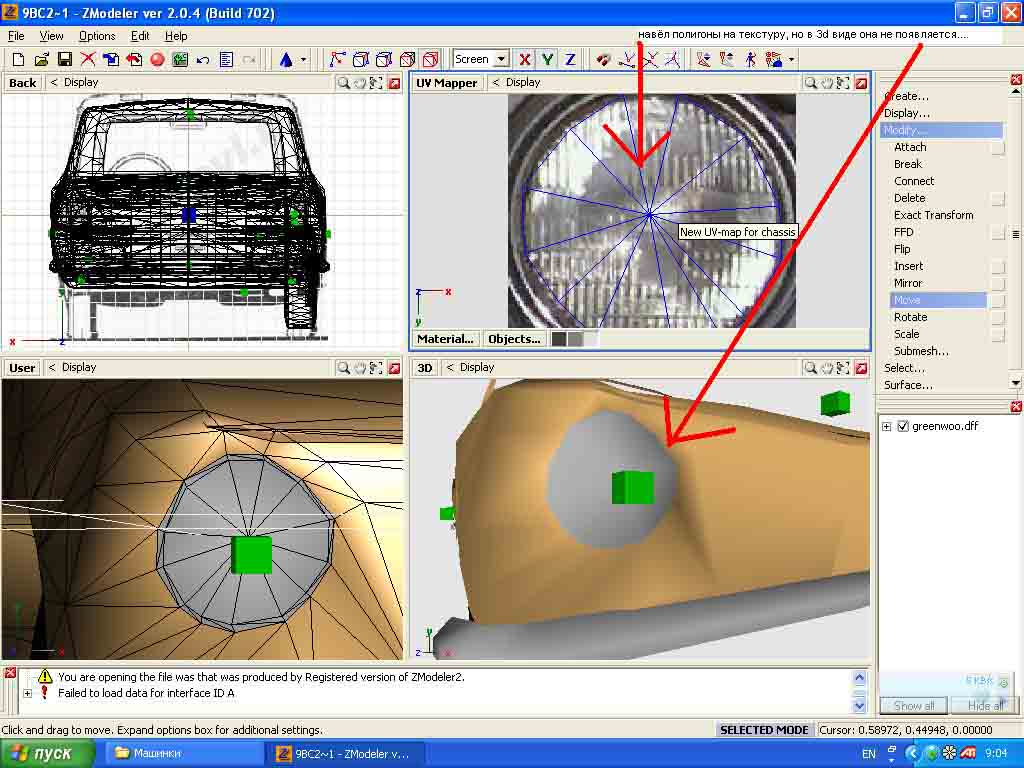Toggle the Z axis constraint button

coord(570,60)
